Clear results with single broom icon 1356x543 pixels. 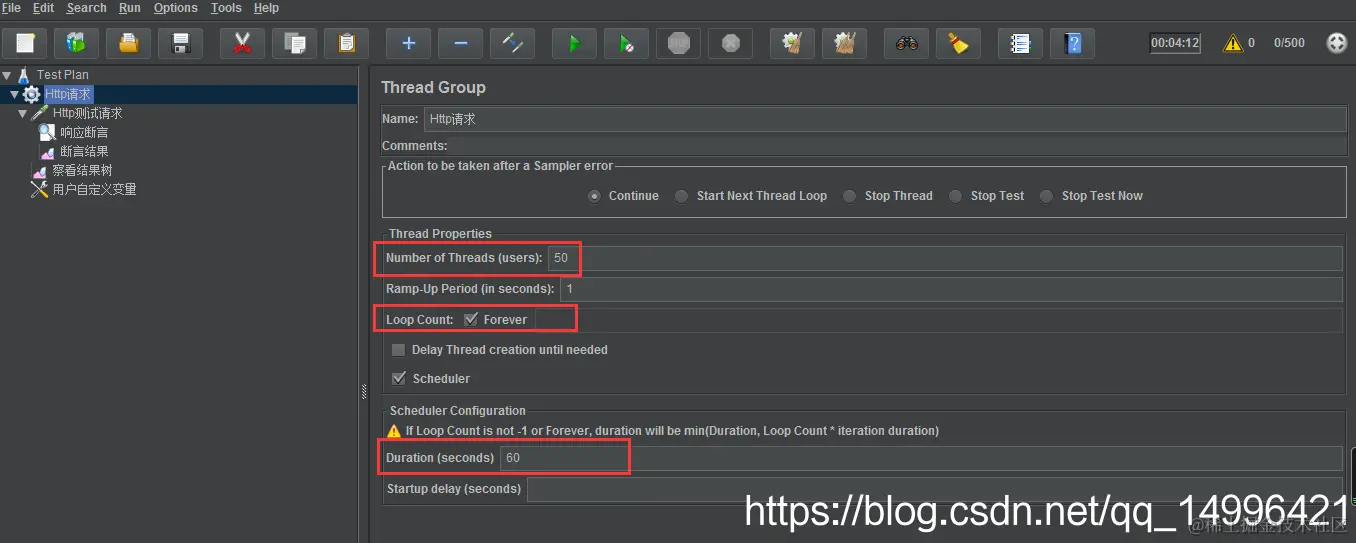(792, 43)
